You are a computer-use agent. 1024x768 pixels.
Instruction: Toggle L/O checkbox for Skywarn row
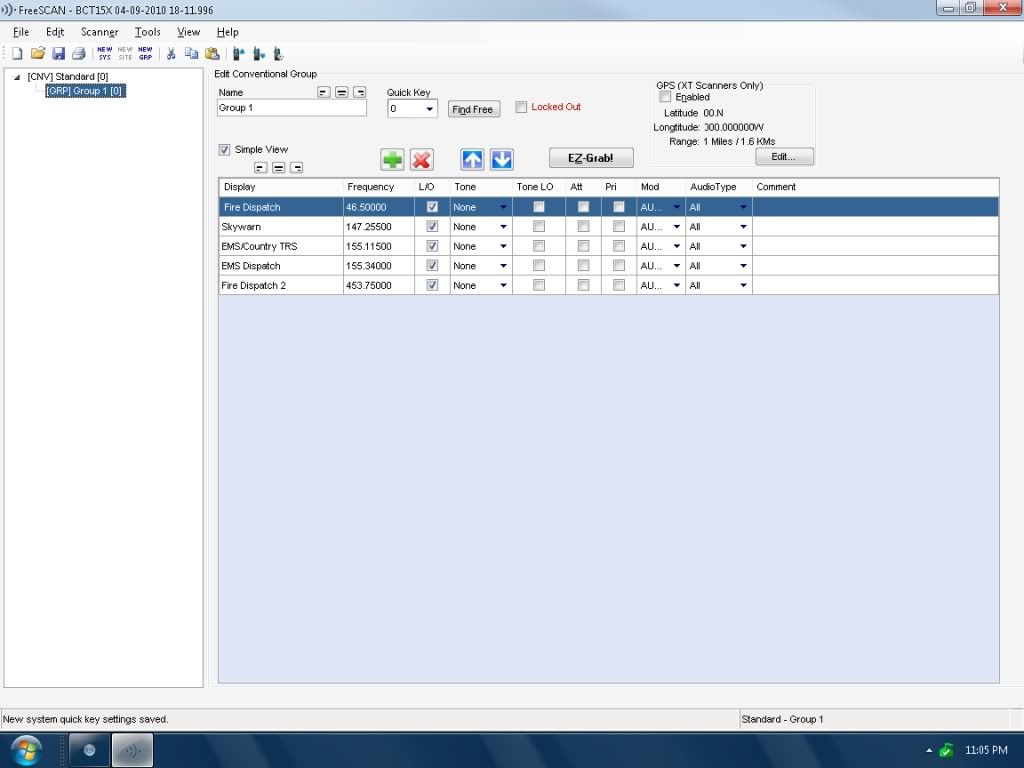[x=432, y=227]
